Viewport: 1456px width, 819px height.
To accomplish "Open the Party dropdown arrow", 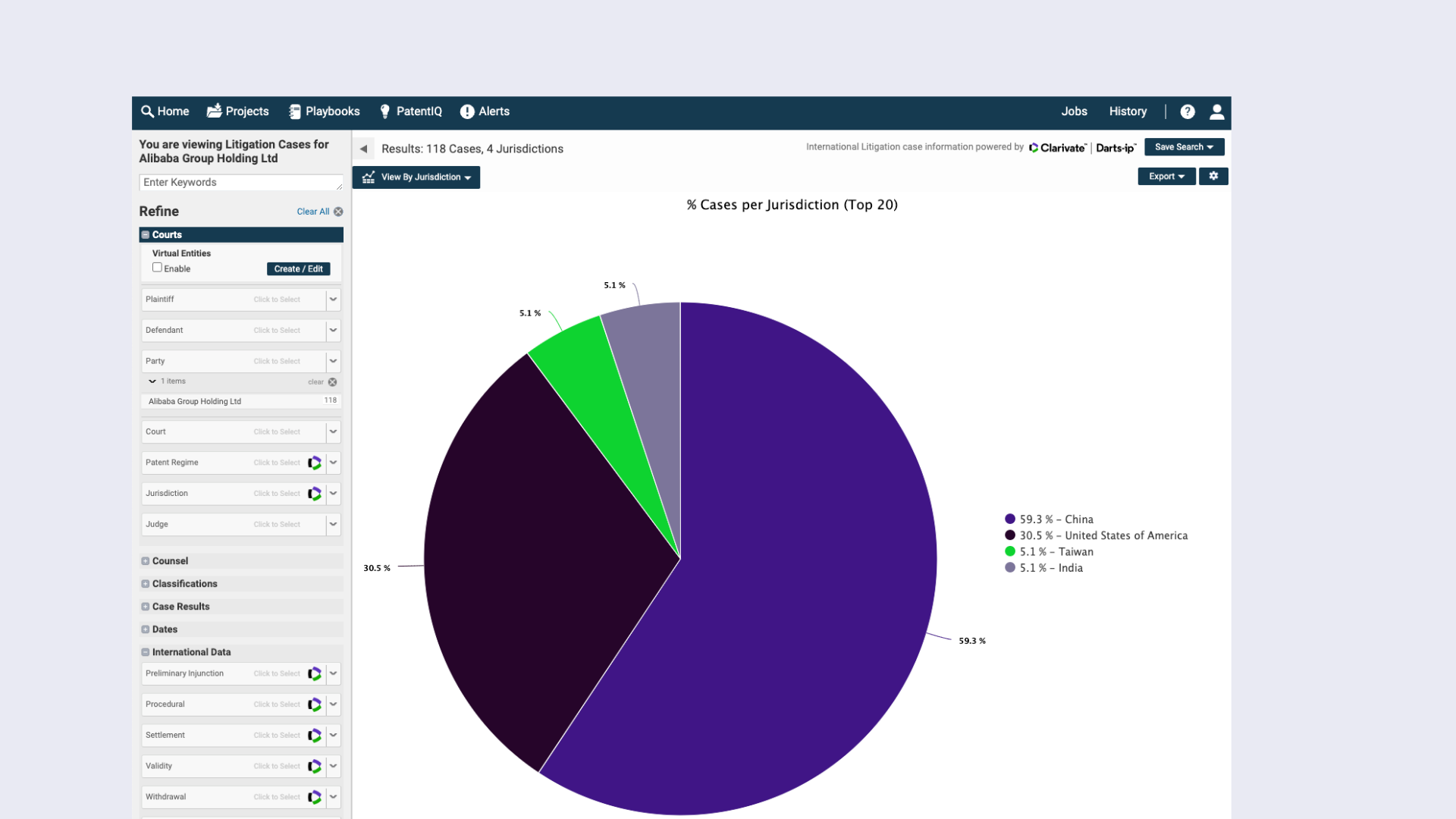I will pos(333,362).
